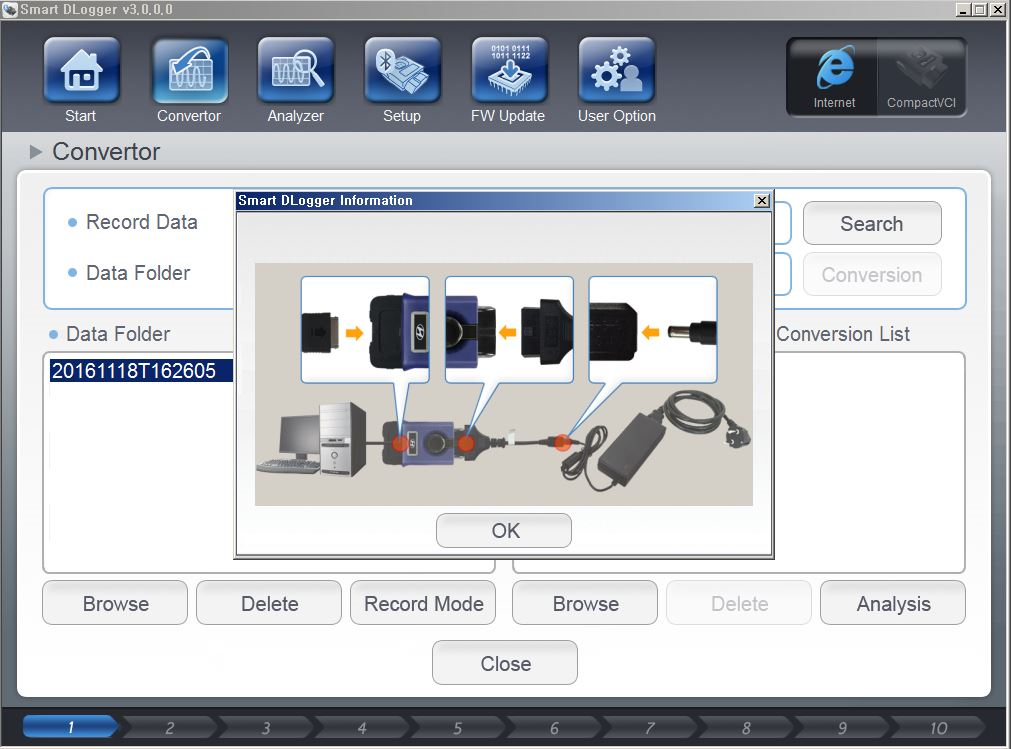Screen dimensions: 1011x749
Task: Go to step 10 in progress bar
Action: [938, 727]
